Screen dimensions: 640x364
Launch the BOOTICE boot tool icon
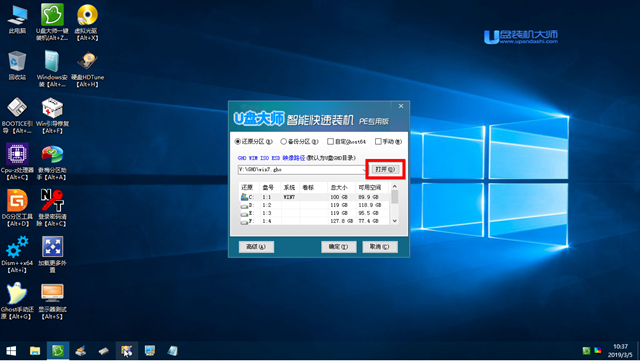point(17,115)
